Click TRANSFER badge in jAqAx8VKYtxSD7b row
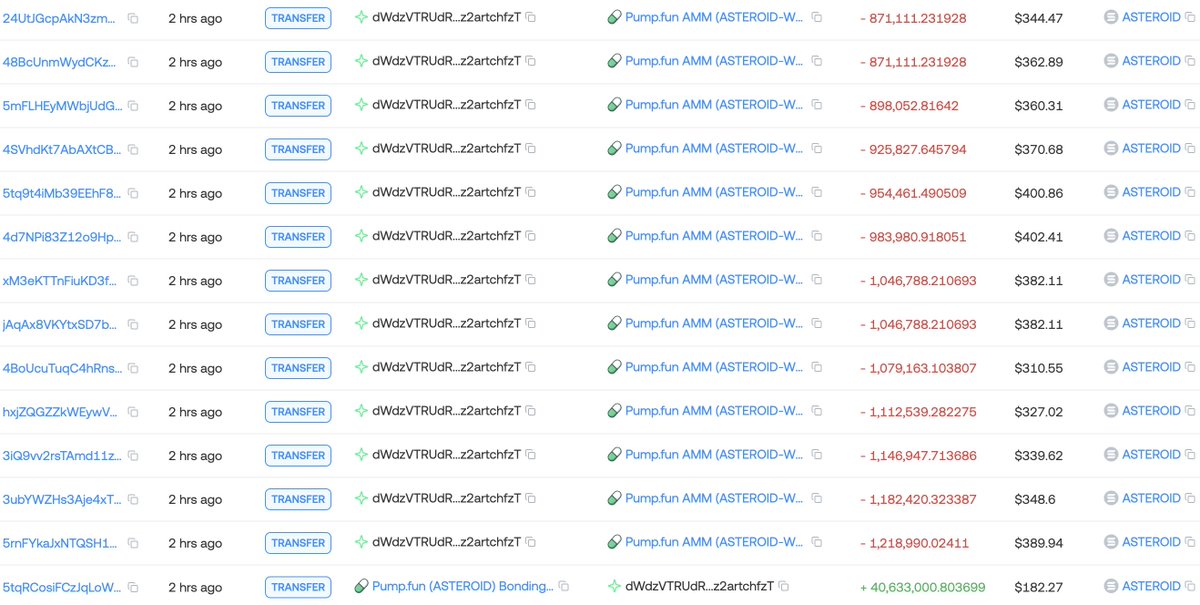The width and height of the screenshot is (1200, 605). click(x=298, y=324)
